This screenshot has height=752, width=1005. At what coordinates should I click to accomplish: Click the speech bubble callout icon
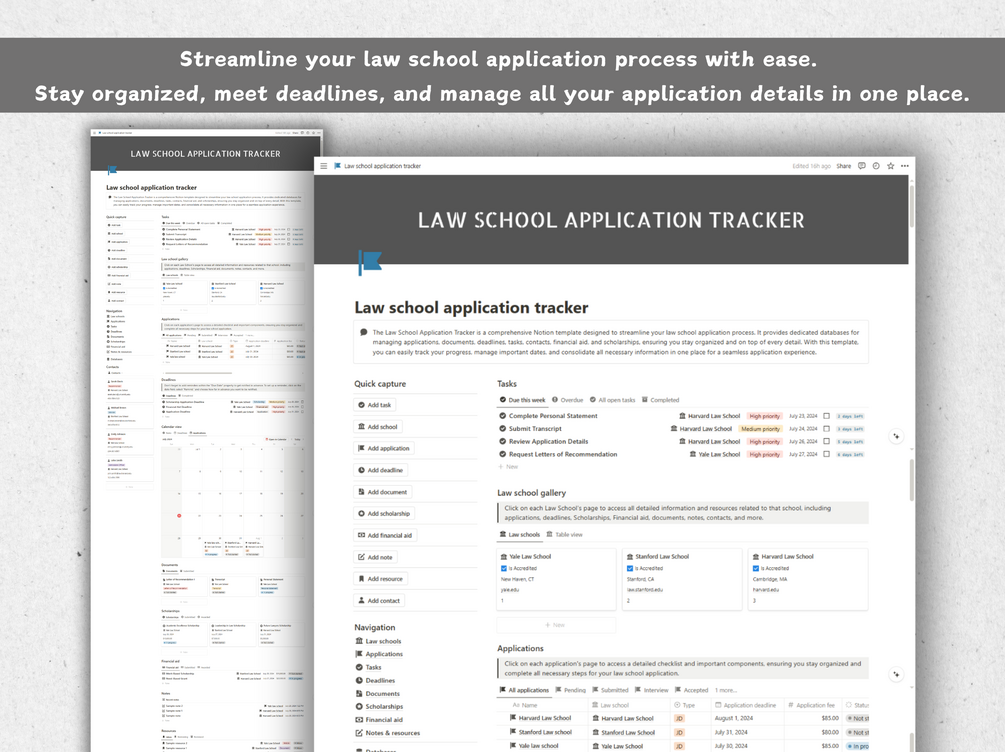click(x=363, y=333)
